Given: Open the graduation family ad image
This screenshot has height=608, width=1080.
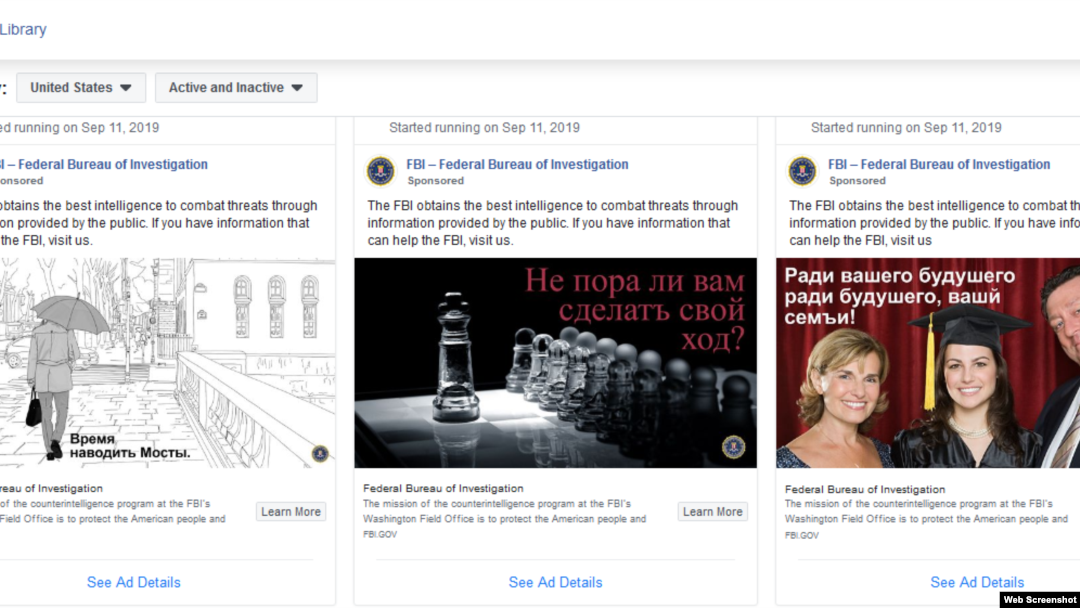Looking at the screenshot, I should (928, 363).
